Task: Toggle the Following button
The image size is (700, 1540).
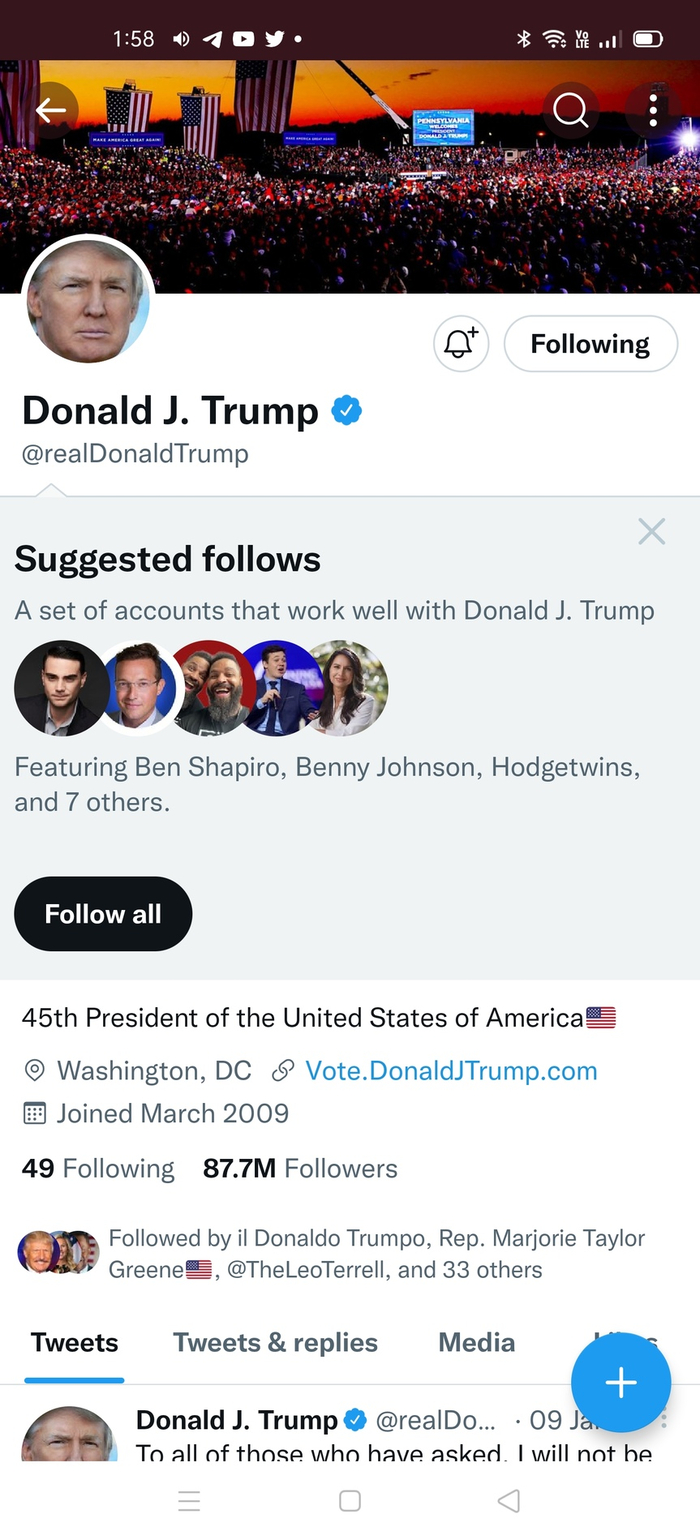Action: point(590,344)
